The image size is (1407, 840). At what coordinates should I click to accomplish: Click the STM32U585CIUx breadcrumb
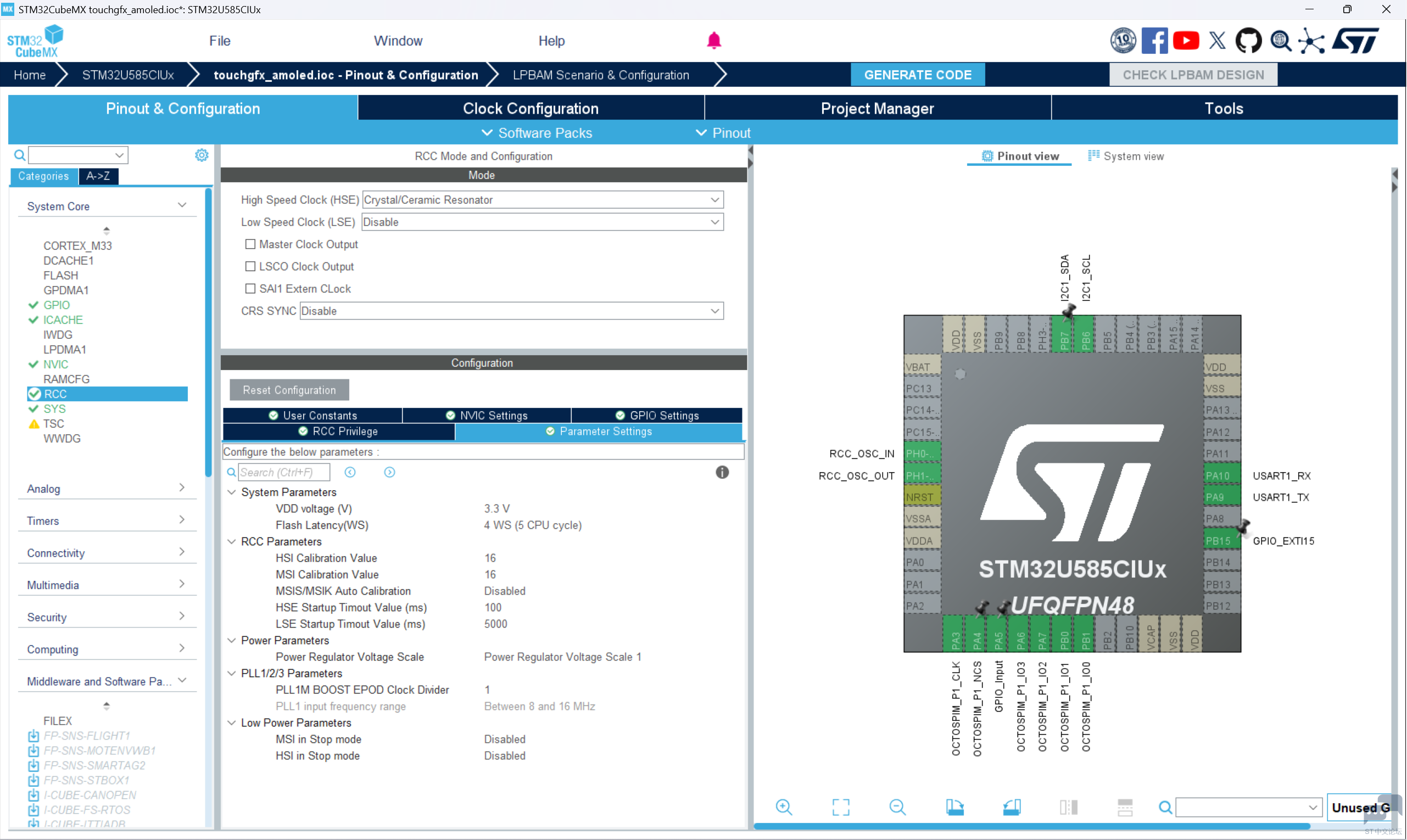128,75
